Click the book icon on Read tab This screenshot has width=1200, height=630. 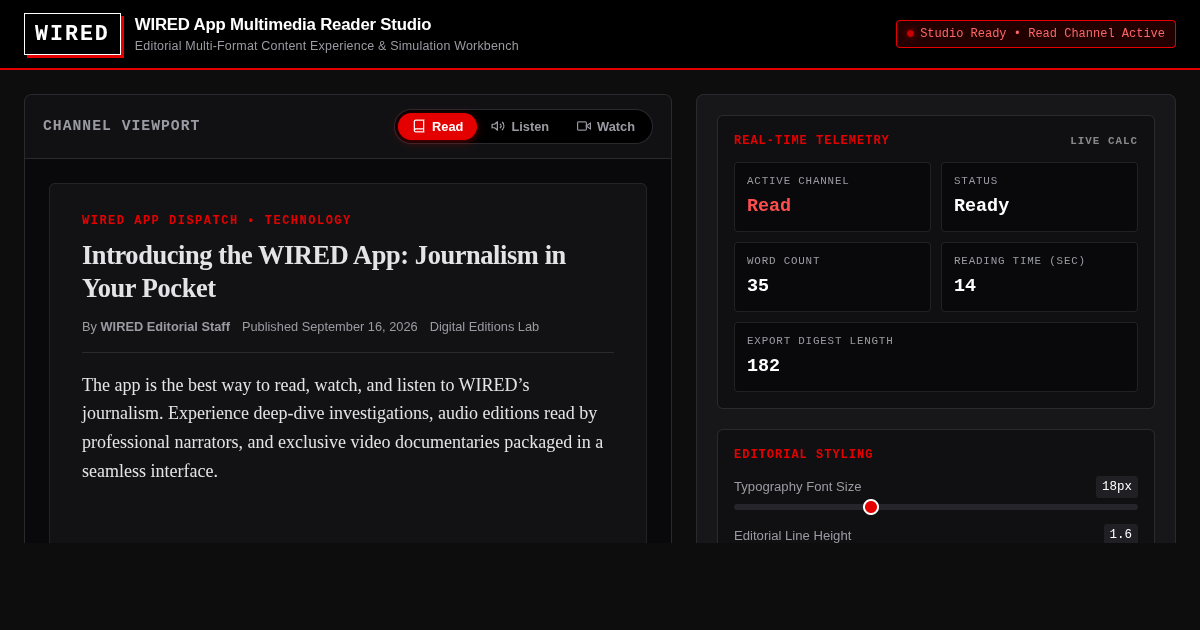click(x=419, y=126)
